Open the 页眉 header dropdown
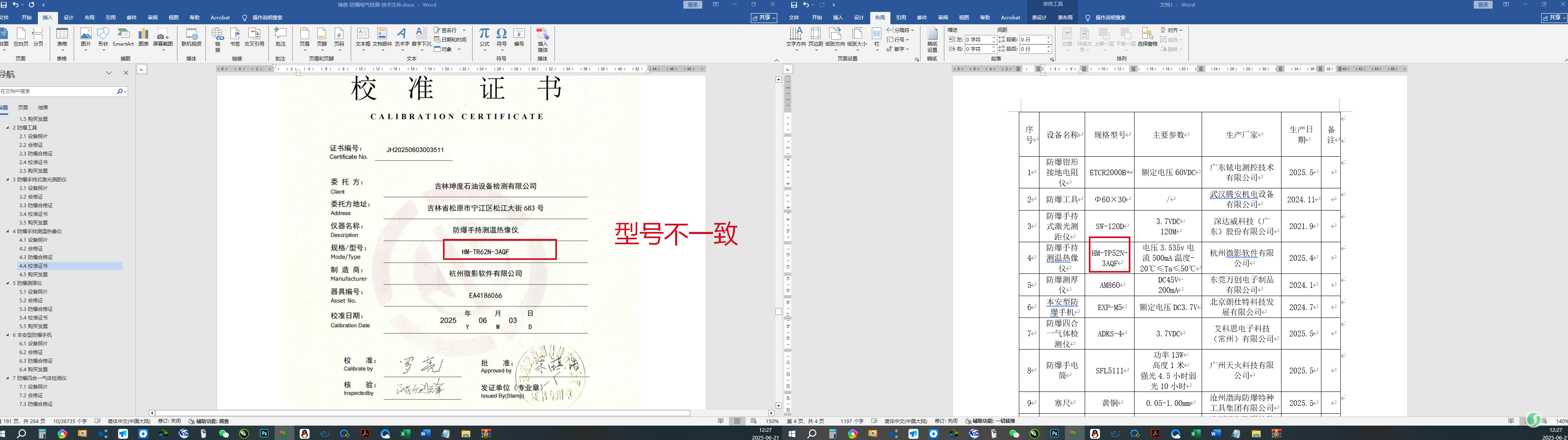1568x440 pixels. (x=304, y=38)
